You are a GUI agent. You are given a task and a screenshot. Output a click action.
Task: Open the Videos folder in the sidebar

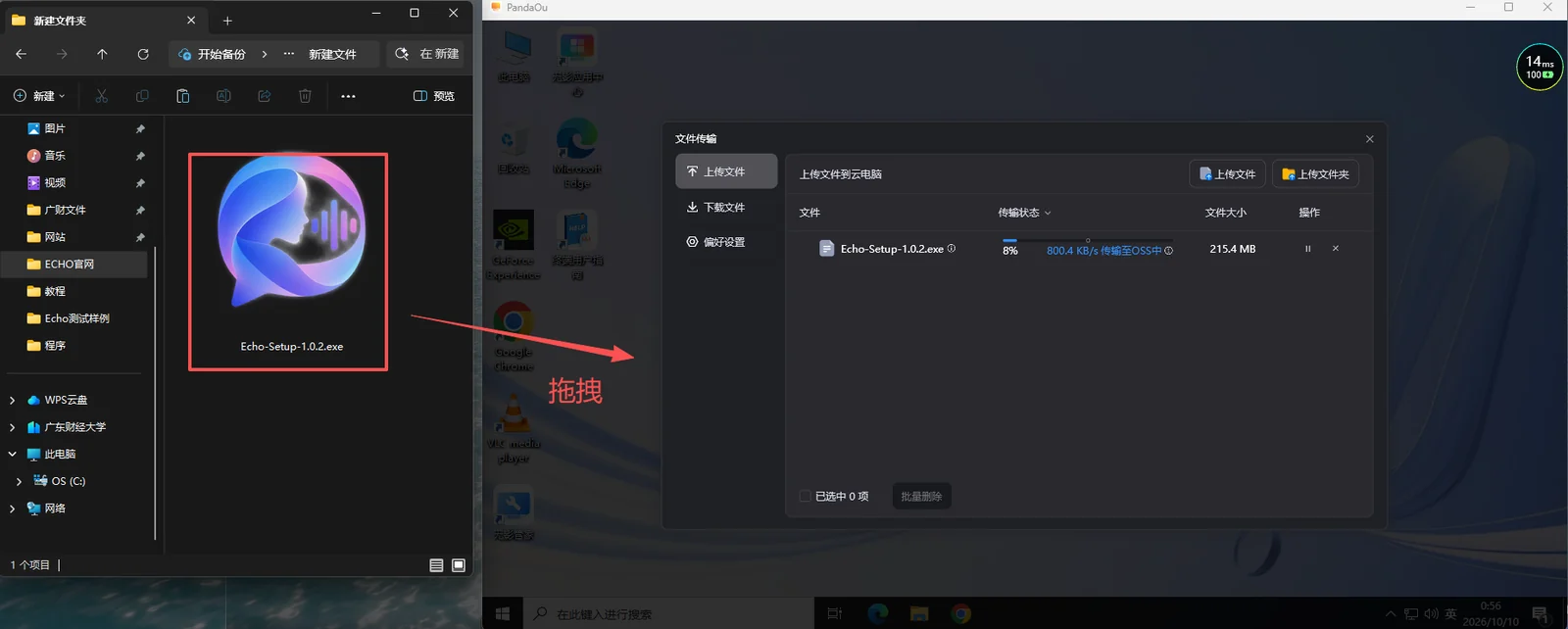(55, 183)
